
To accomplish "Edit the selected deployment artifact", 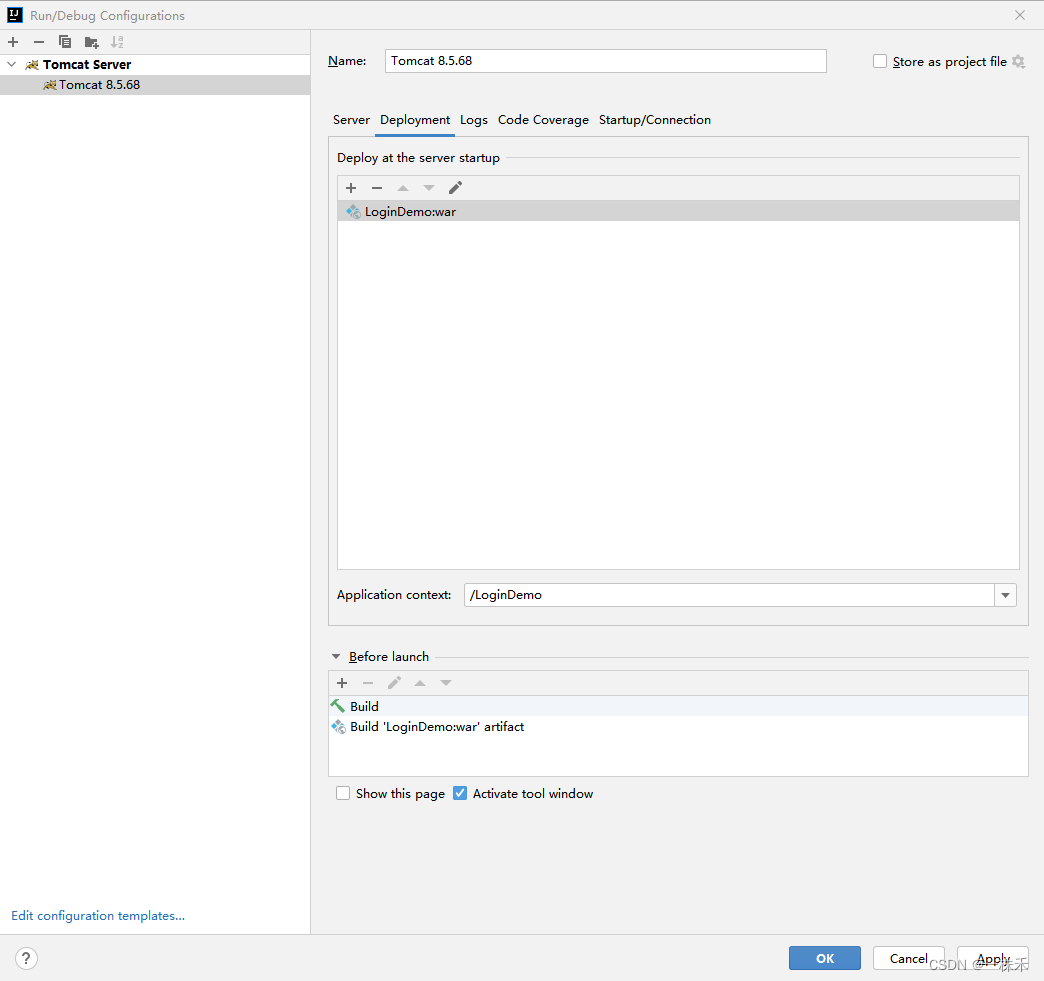I will (x=455, y=188).
